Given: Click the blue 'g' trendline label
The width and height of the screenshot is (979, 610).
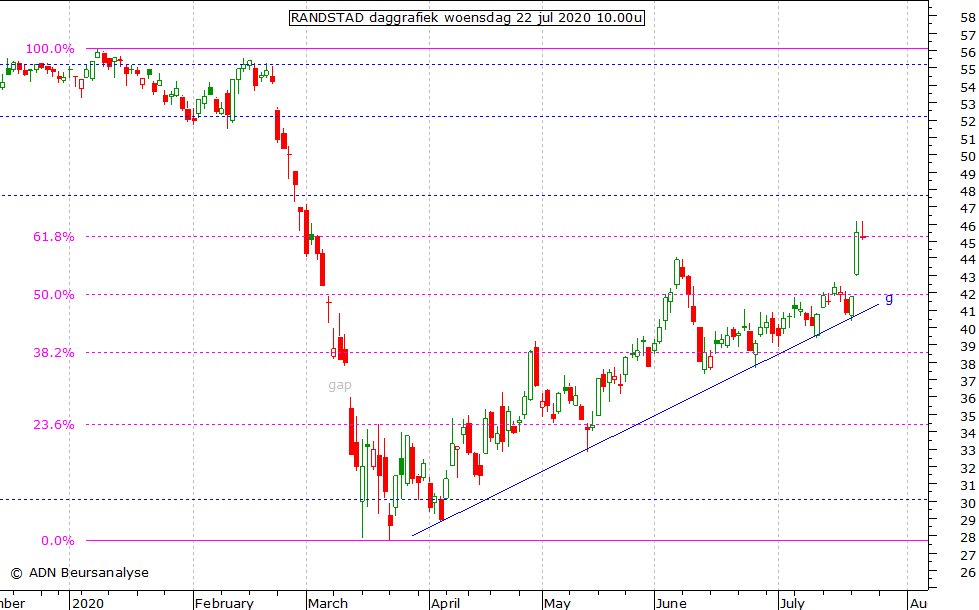Looking at the screenshot, I should pyautogui.click(x=889, y=298).
